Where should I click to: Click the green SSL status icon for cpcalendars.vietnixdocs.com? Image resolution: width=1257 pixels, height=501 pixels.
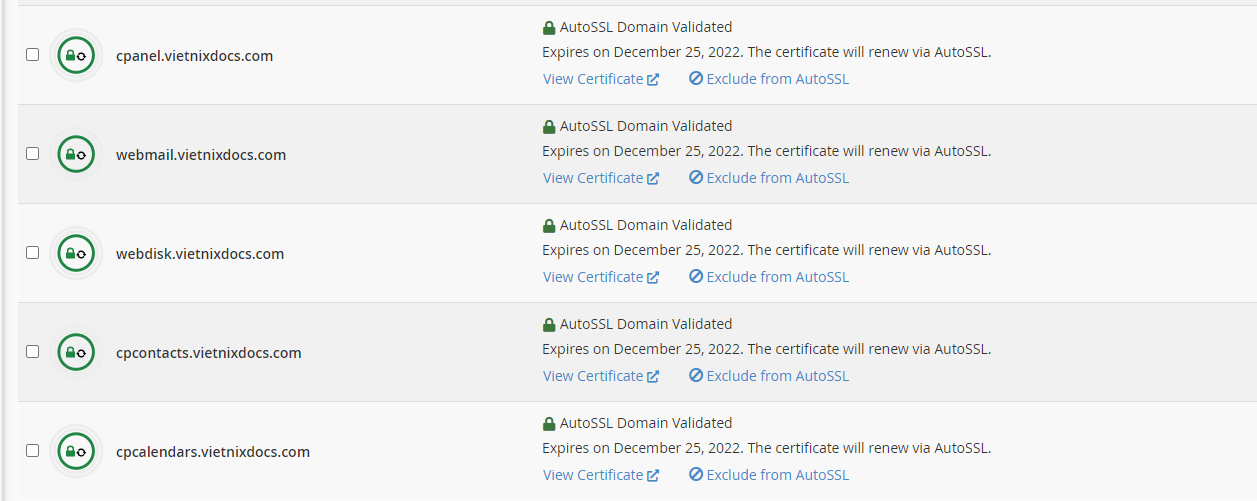click(76, 451)
